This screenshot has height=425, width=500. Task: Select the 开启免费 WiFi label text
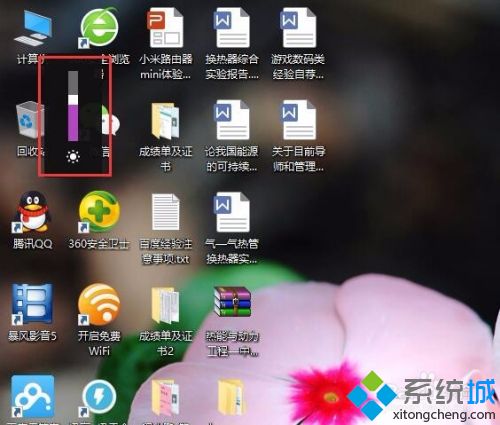[x=99, y=343]
